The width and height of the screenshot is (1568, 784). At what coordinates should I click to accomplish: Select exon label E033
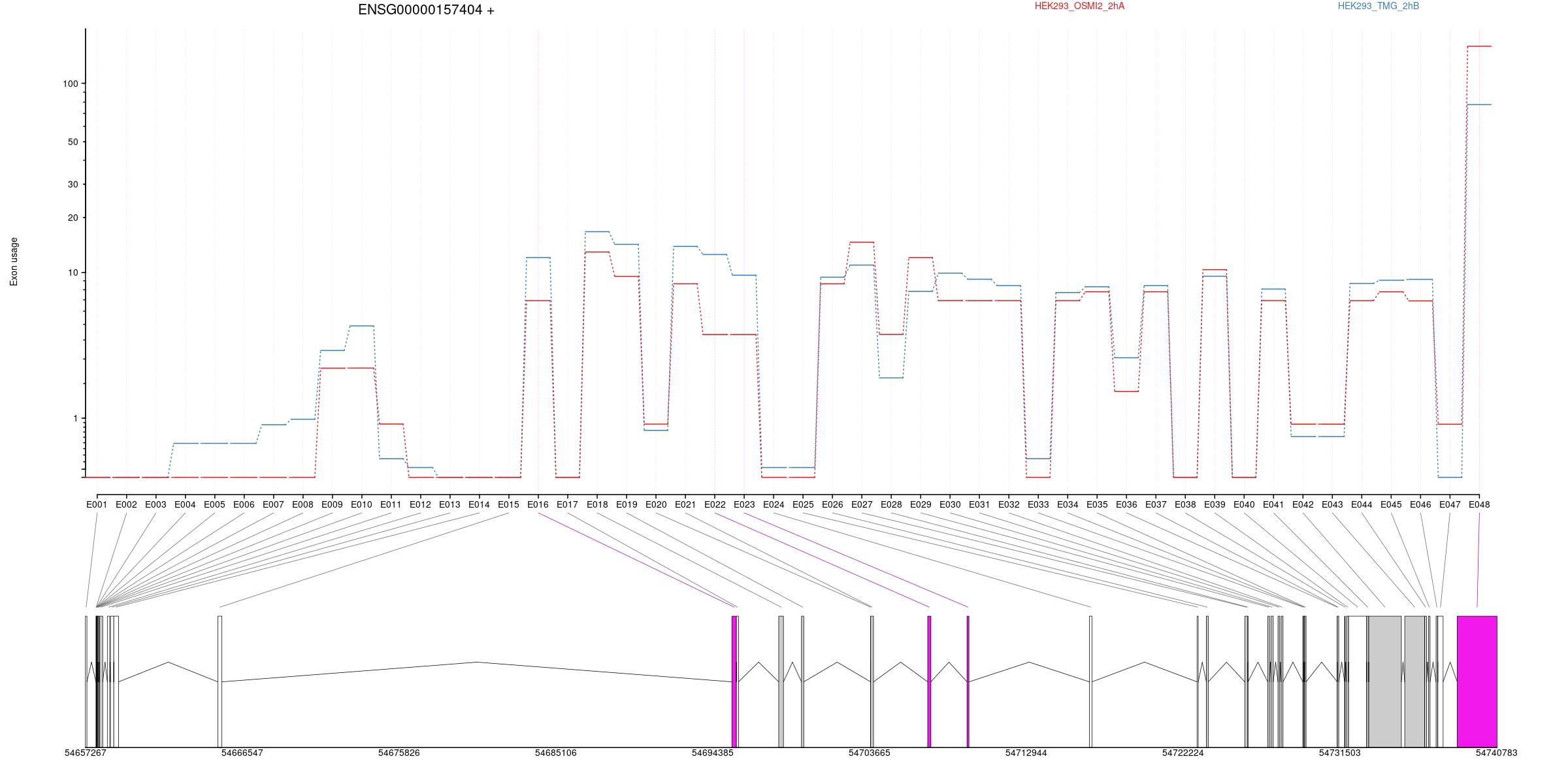pos(1038,504)
